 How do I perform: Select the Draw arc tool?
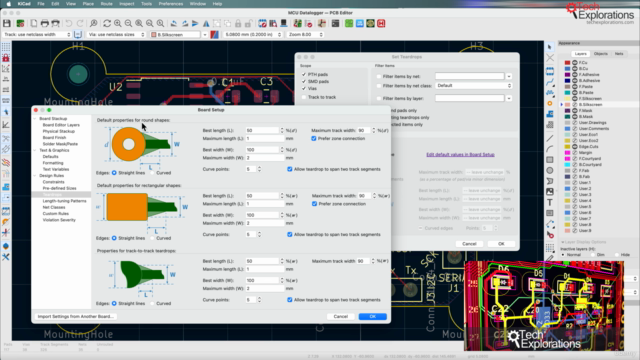[x=550, y=149]
